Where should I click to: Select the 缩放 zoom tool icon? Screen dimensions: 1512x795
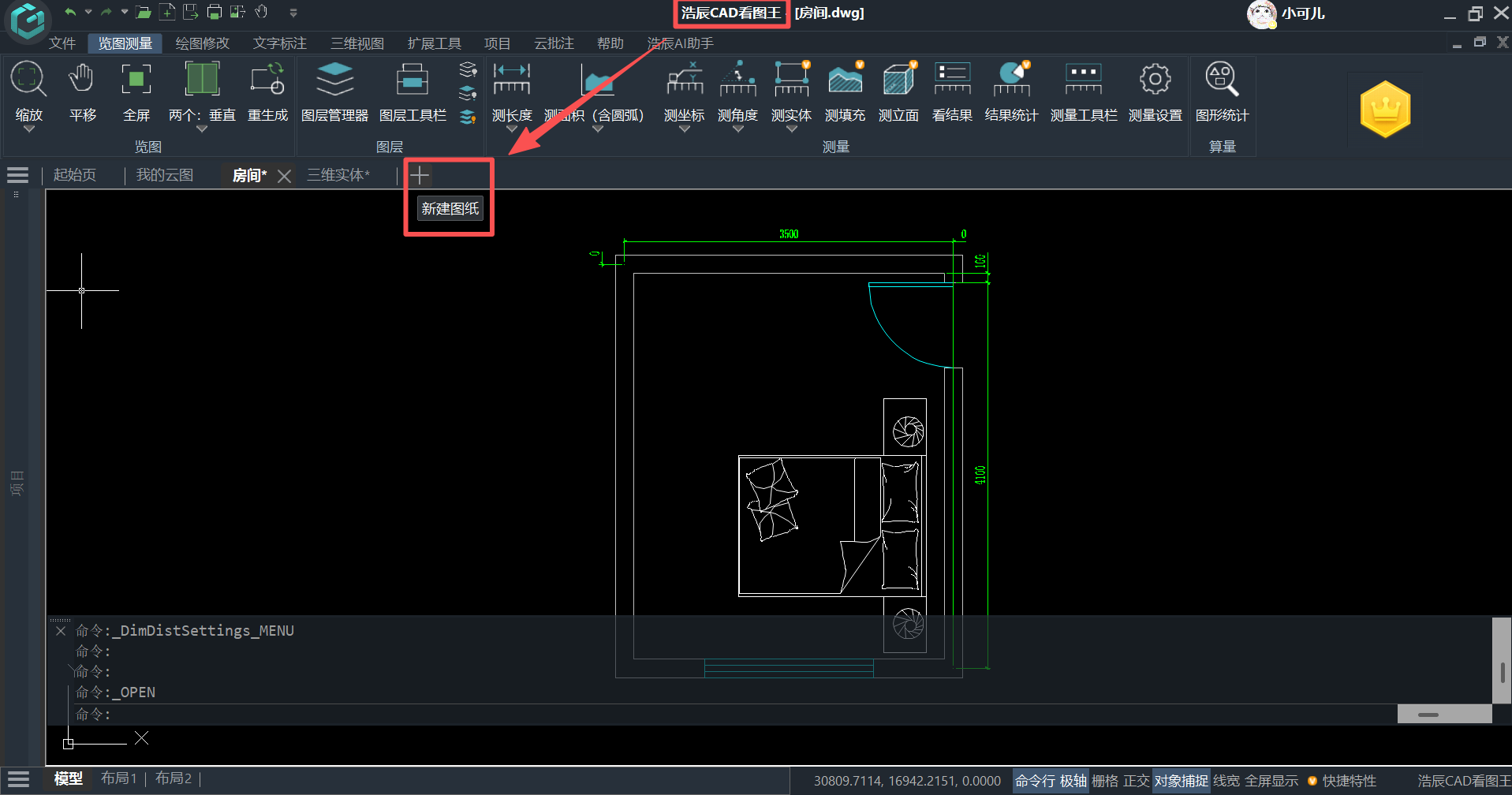click(28, 80)
